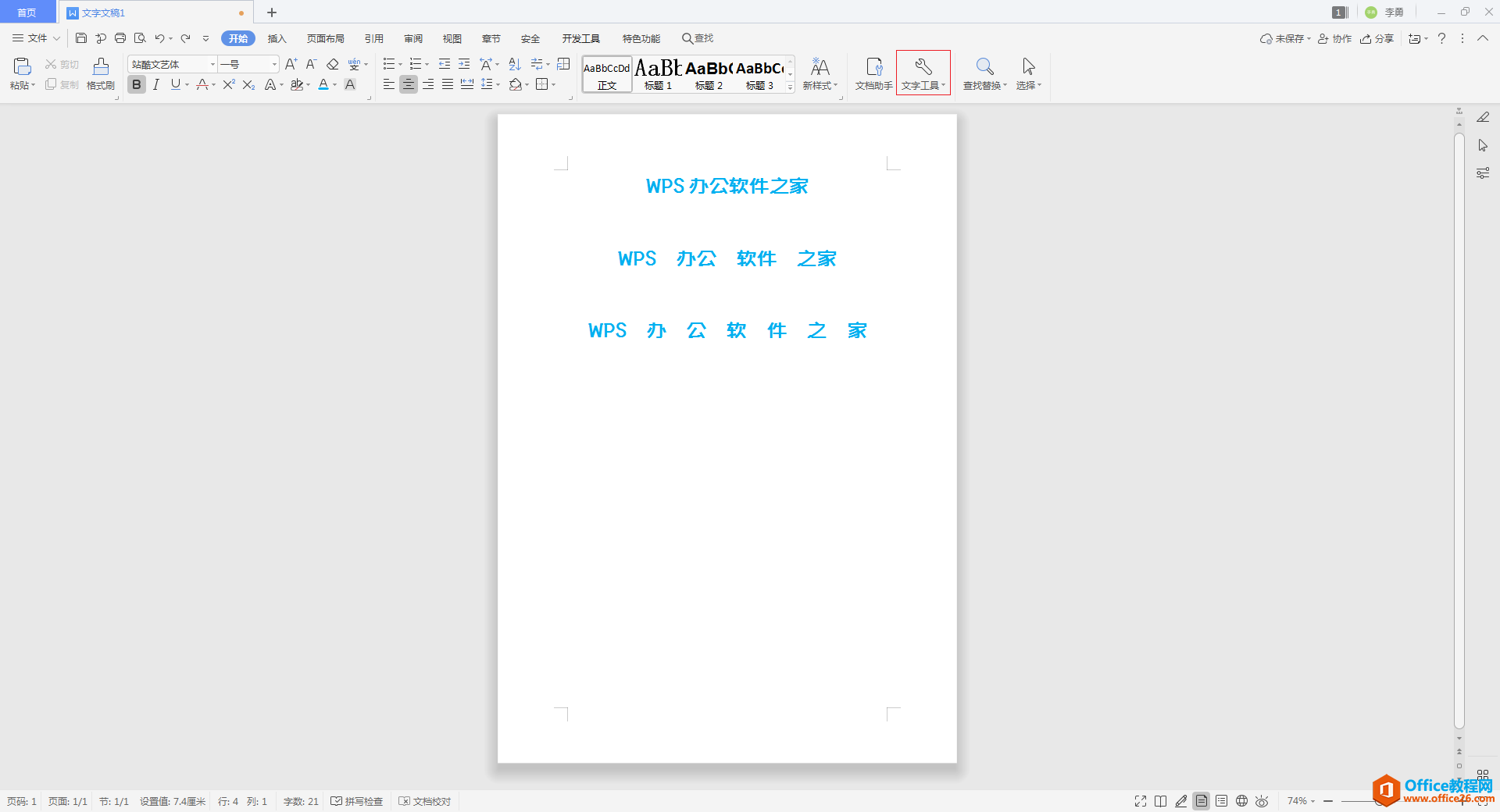Expand the bullet list dropdown arrow
Screen dimensions: 1500x812
point(401,64)
